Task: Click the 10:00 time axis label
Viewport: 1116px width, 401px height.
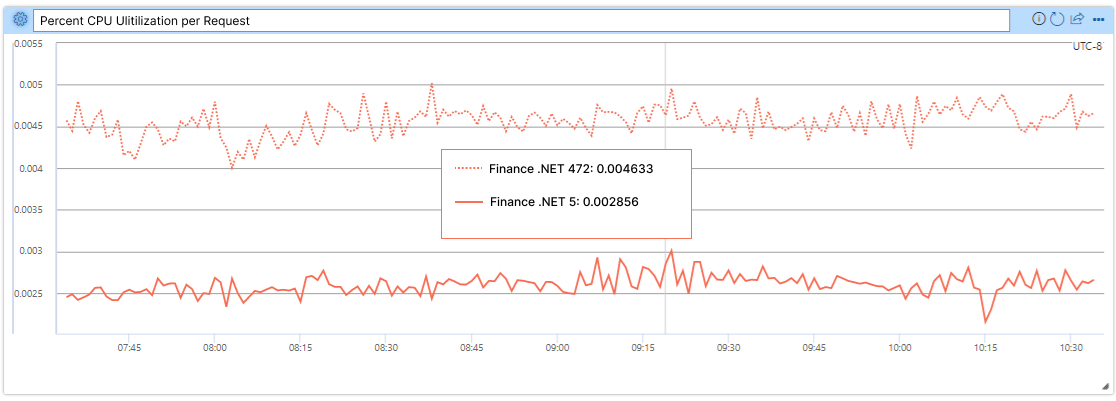Action: (900, 348)
